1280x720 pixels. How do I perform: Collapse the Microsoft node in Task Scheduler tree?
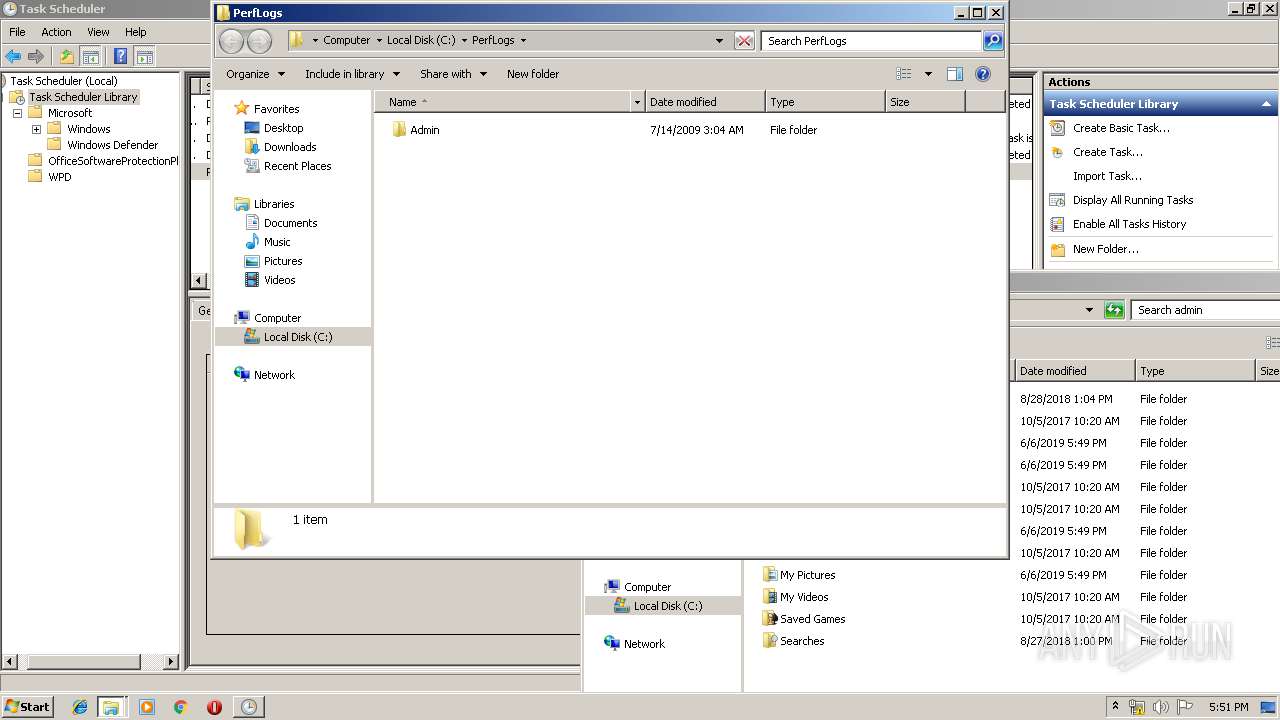point(17,113)
